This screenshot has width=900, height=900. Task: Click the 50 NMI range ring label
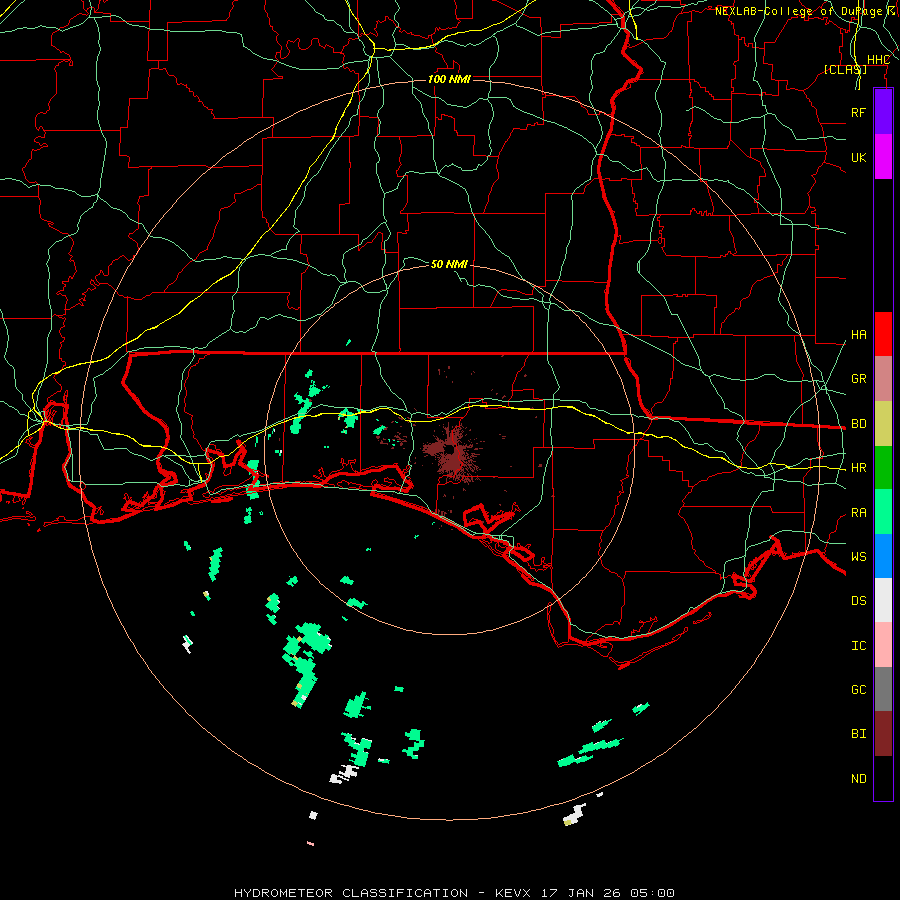[x=449, y=264]
